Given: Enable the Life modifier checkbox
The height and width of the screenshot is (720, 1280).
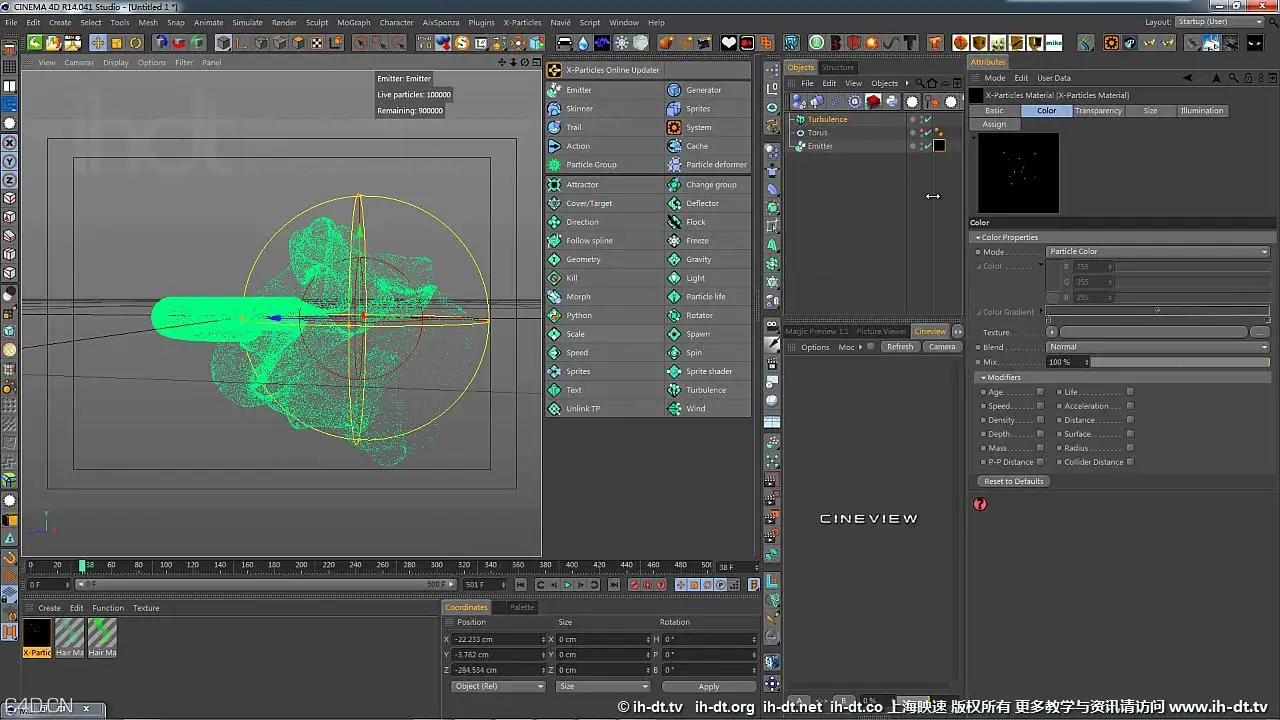Looking at the screenshot, I should [1130, 392].
